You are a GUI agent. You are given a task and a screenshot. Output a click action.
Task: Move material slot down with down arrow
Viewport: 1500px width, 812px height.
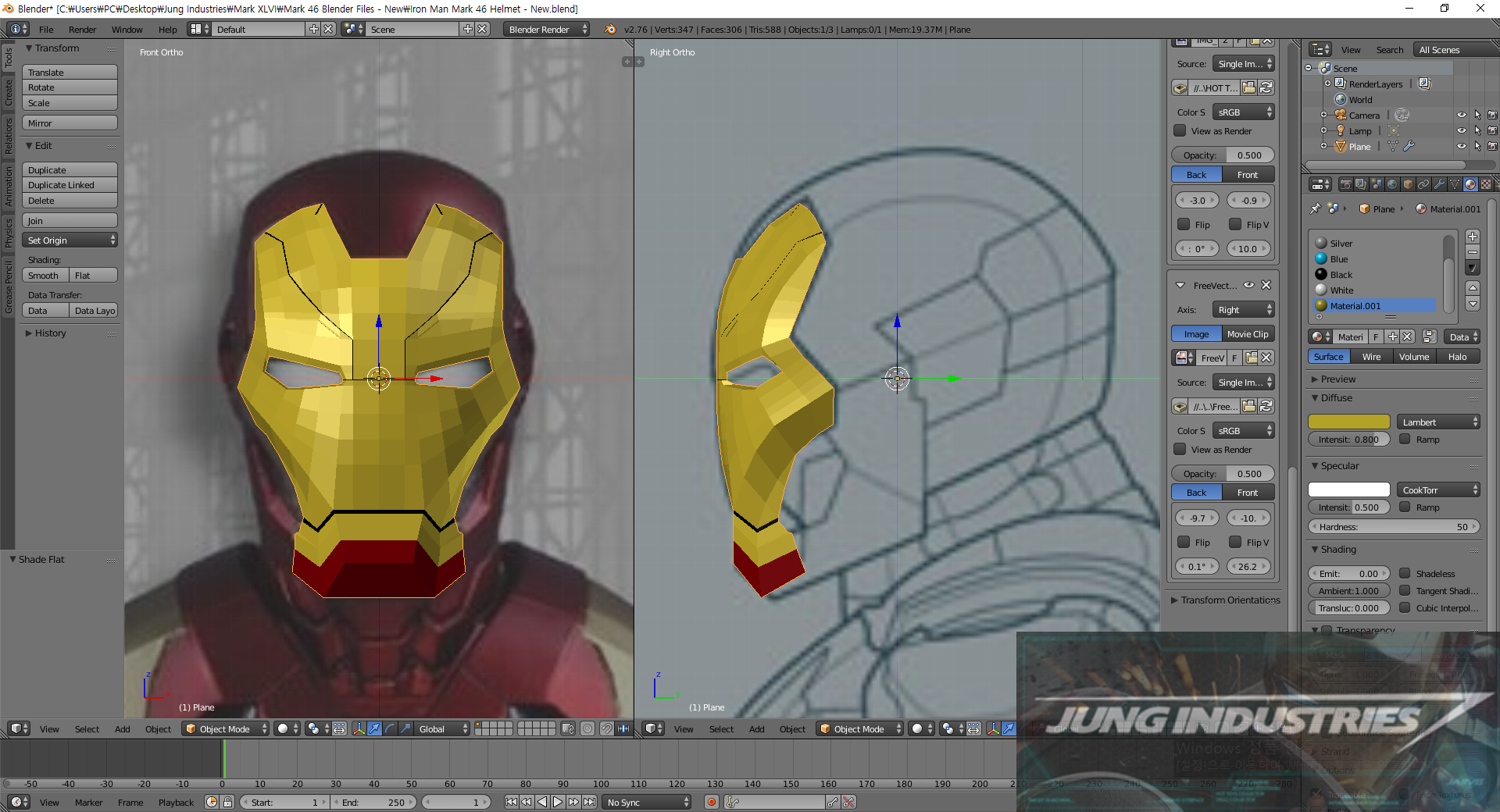click(x=1473, y=304)
